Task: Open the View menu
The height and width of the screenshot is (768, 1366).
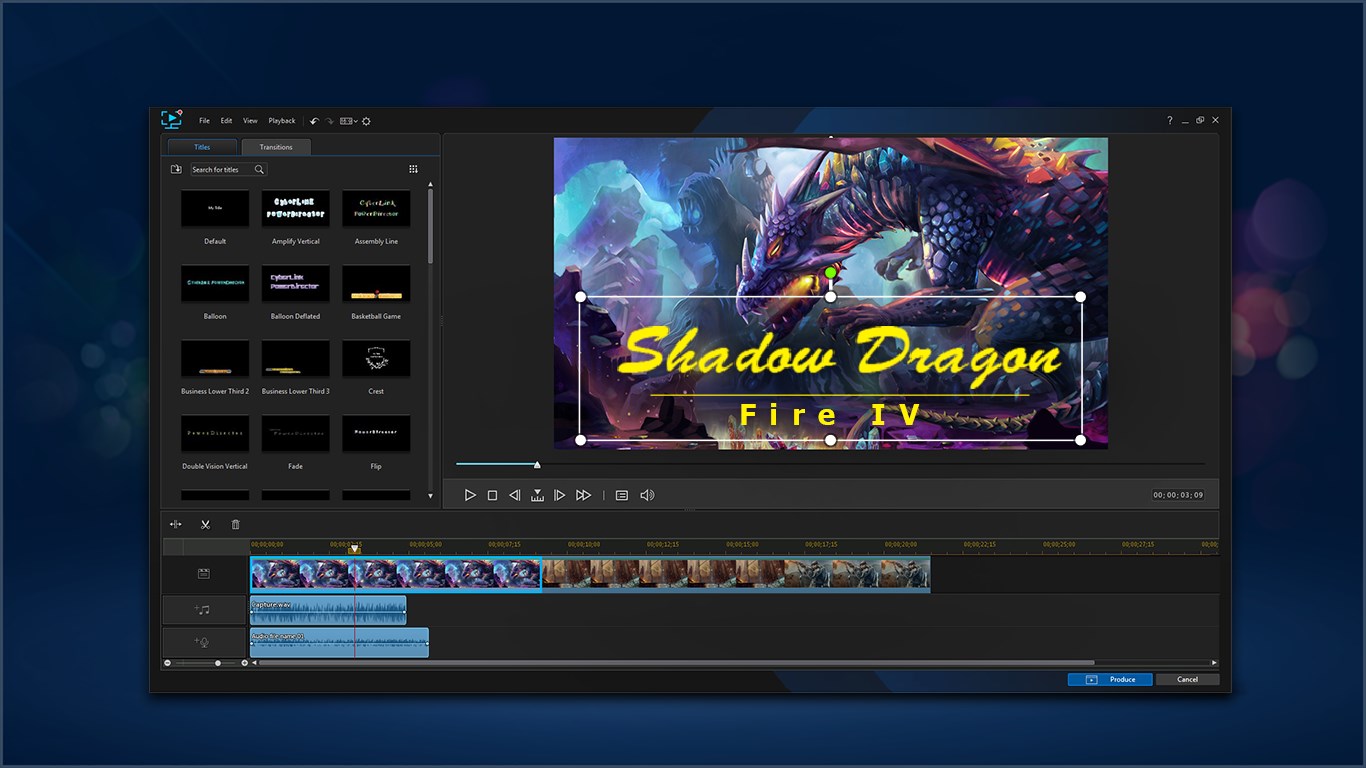Action: [250, 121]
